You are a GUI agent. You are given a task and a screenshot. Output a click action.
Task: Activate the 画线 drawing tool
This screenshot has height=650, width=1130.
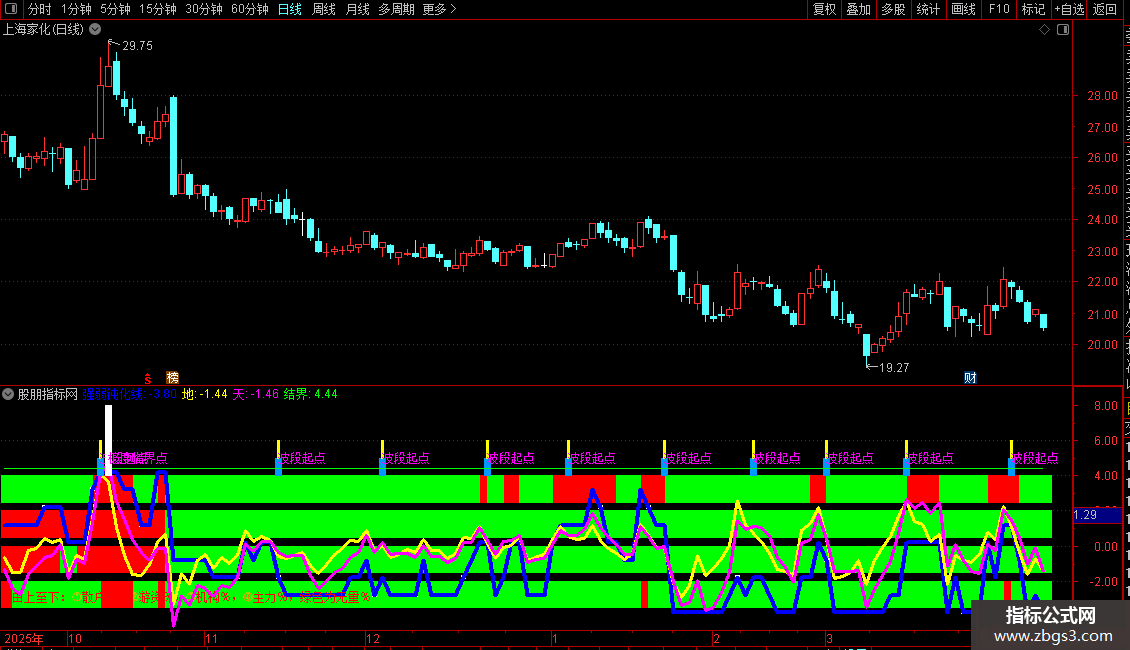click(963, 9)
